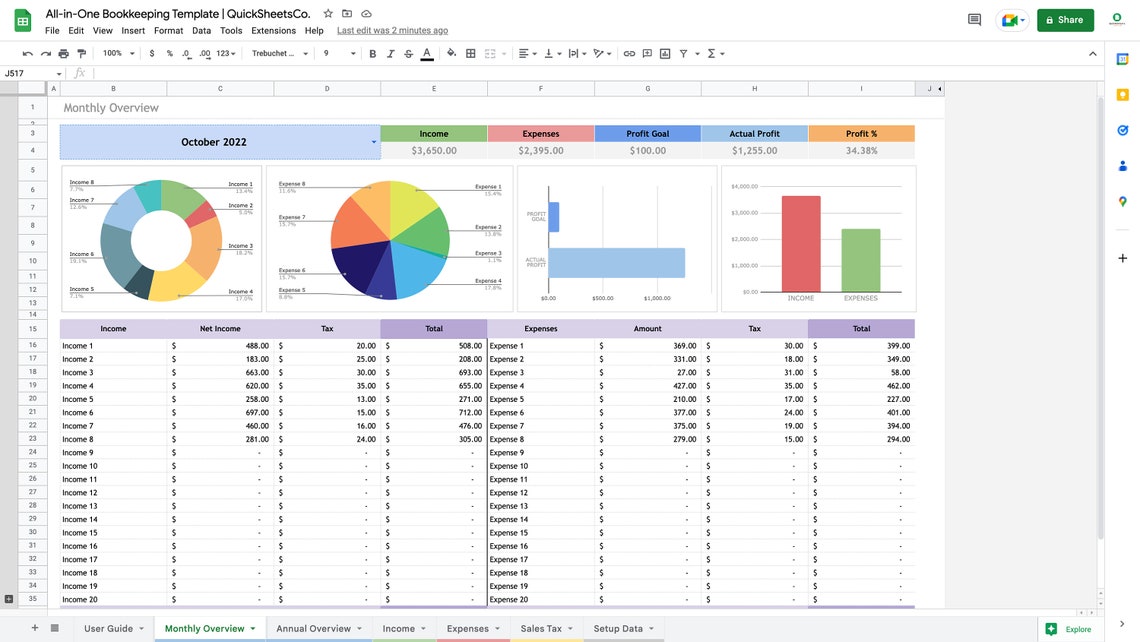1140x642 pixels.
Task: Apply currency format with the dollar icon
Action: 150,52
